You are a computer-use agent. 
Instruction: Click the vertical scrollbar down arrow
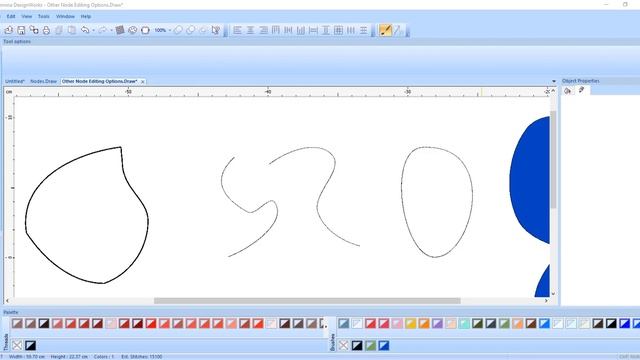point(553,293)
